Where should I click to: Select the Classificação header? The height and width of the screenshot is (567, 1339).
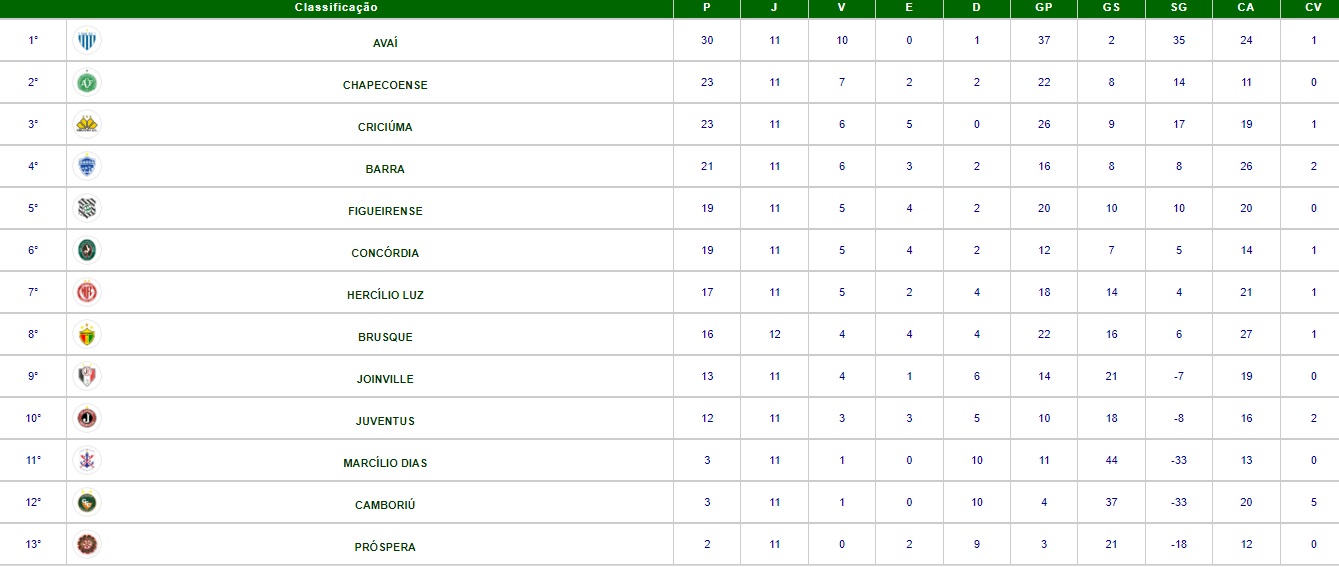point(336,8)
